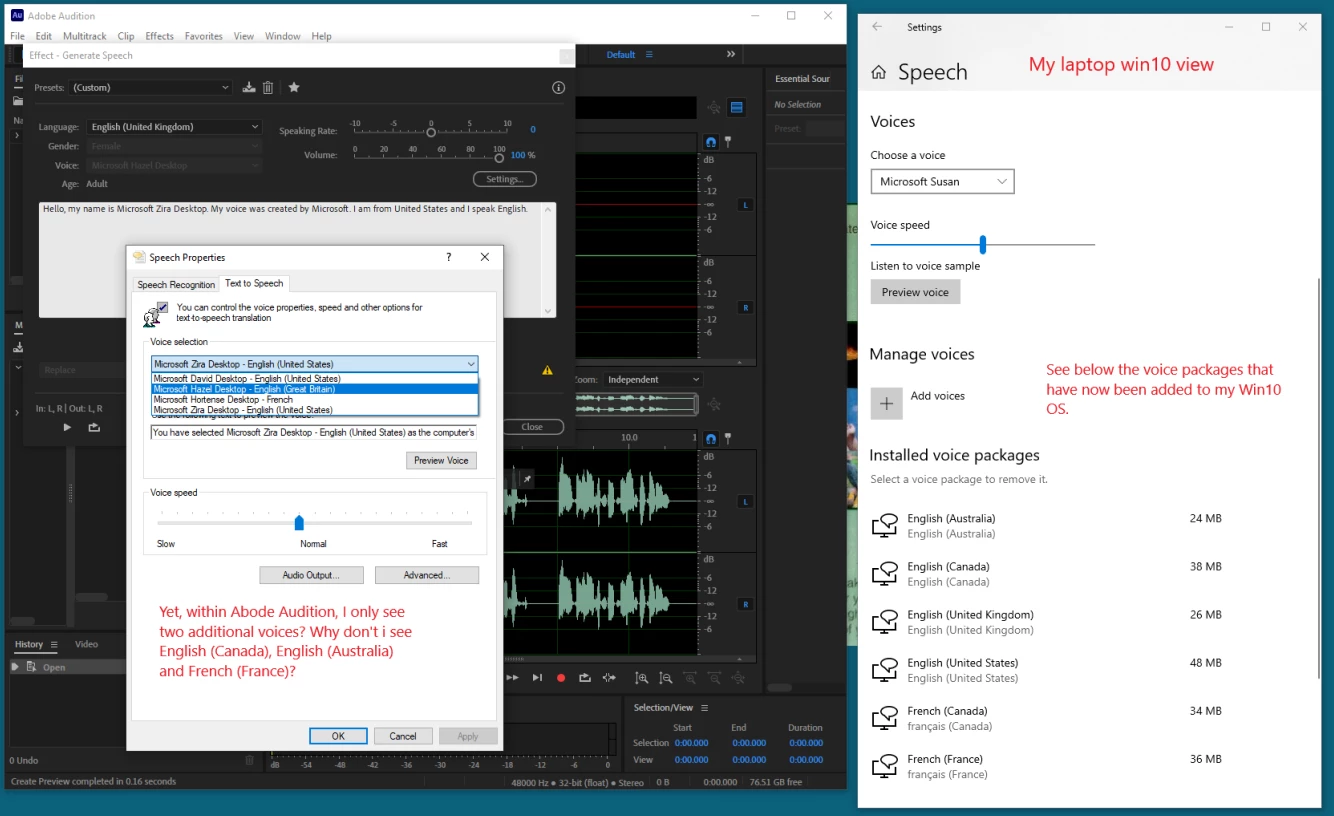Toggle skip selection in transport
Screen dimensions: 1334x816
pos(610,678)
